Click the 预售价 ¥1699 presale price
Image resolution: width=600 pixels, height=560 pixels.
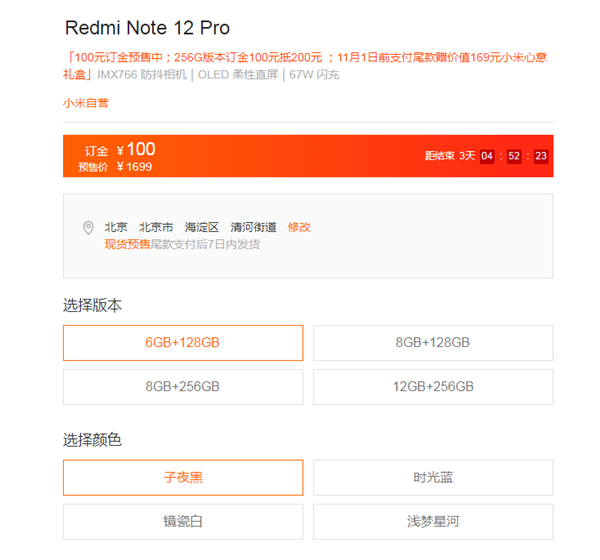[x=115, y=167]
